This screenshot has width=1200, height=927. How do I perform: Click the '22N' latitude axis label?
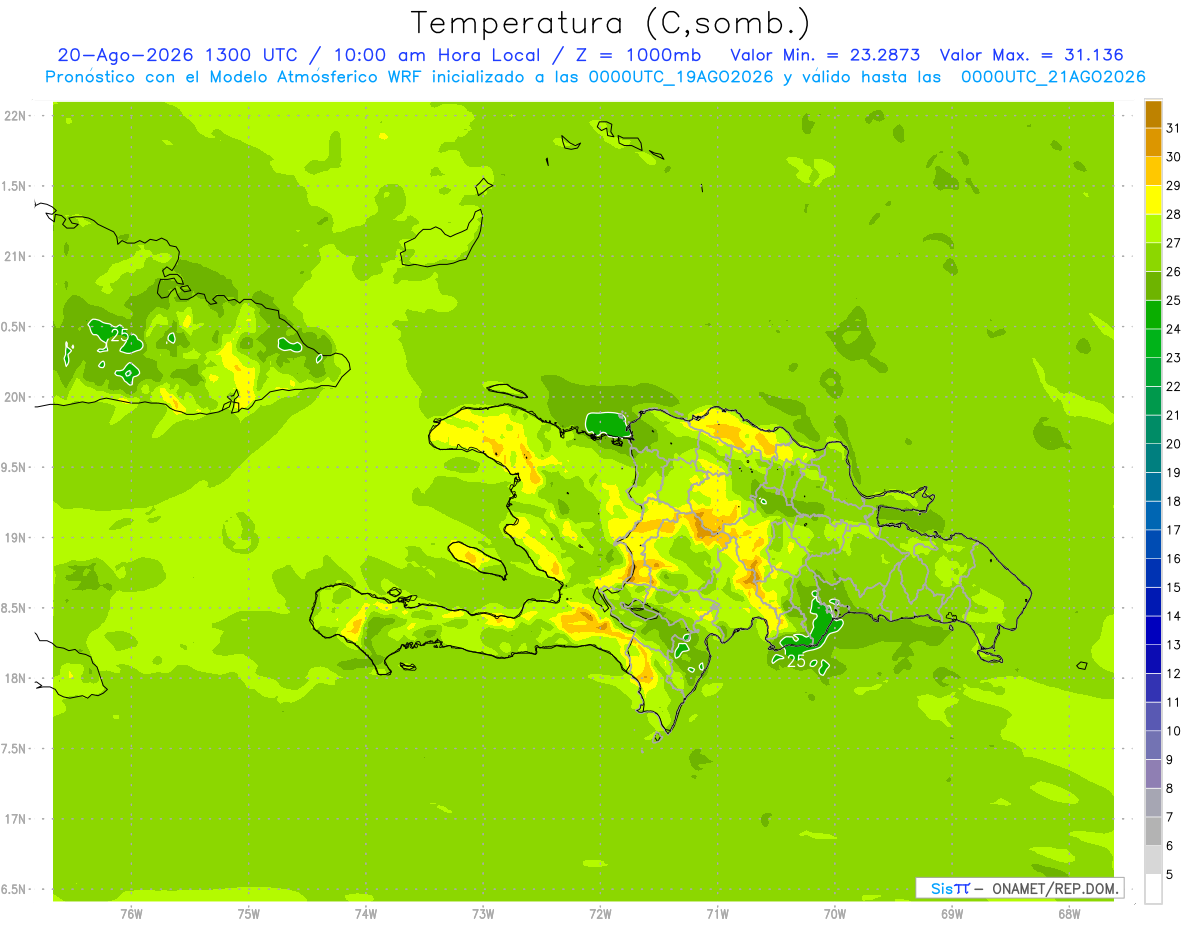coord(15,116)
